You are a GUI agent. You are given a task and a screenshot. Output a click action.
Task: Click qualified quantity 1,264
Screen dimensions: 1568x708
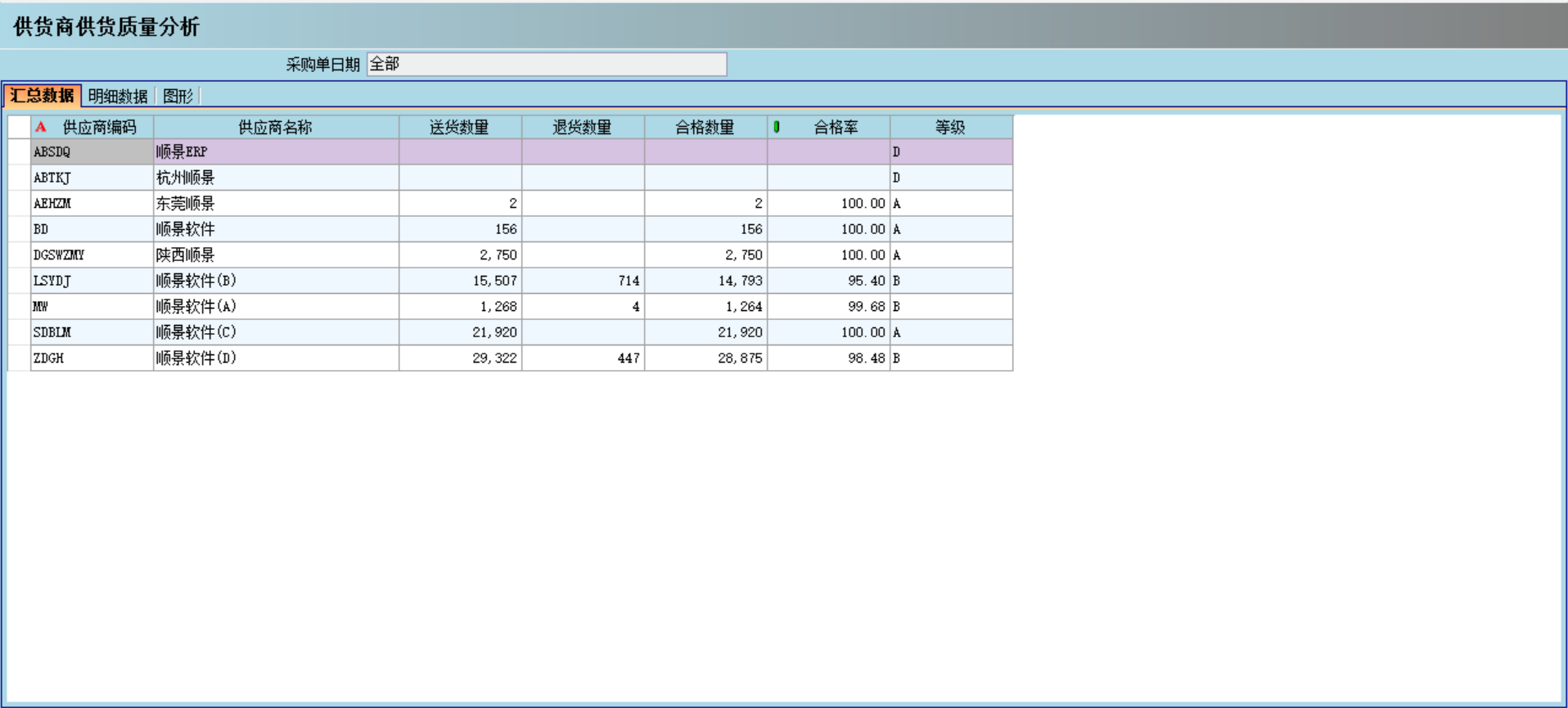705,307
